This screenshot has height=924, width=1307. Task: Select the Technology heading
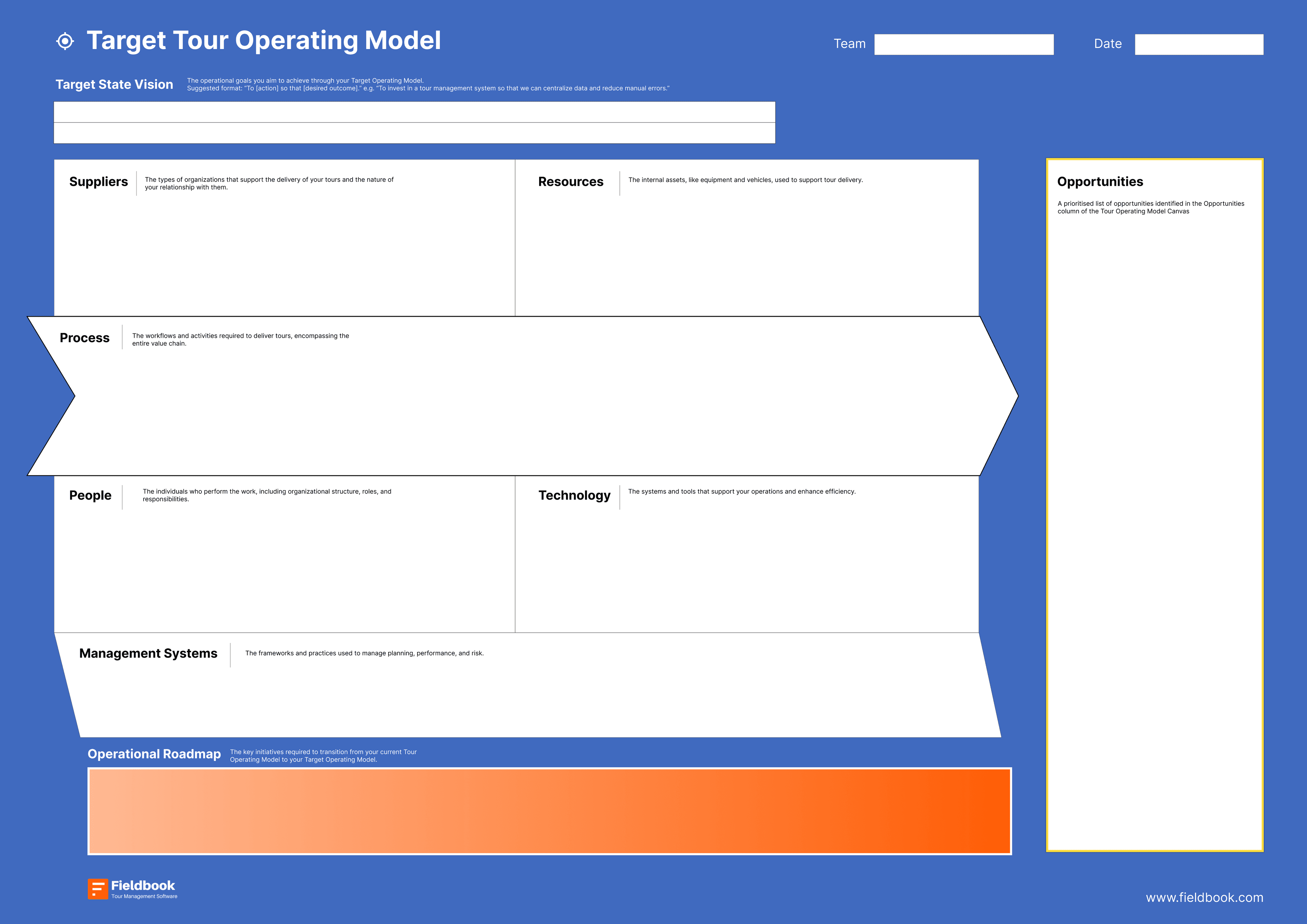(x=575, y=495)
